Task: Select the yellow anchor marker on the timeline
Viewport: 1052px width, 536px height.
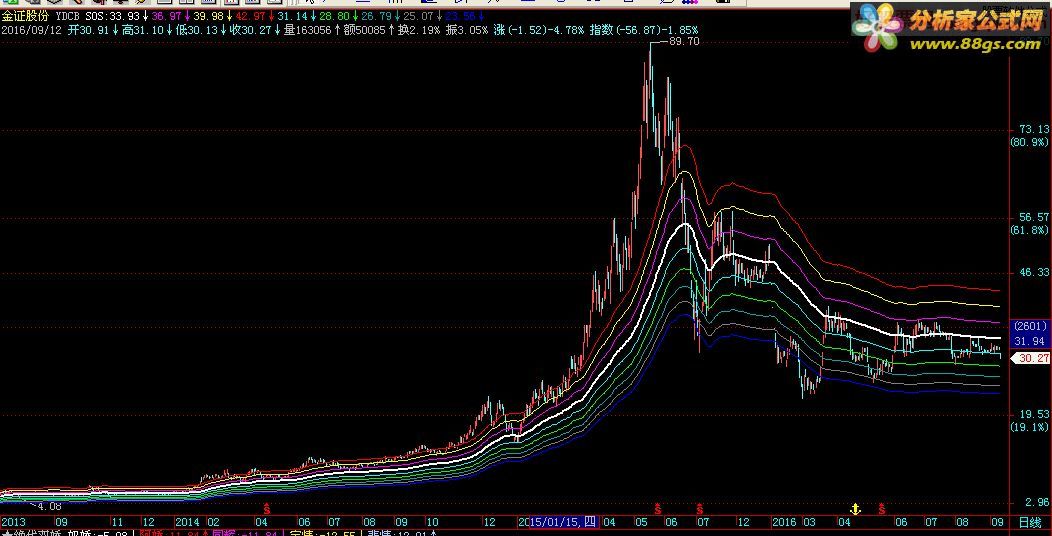Action: point(855,507)
